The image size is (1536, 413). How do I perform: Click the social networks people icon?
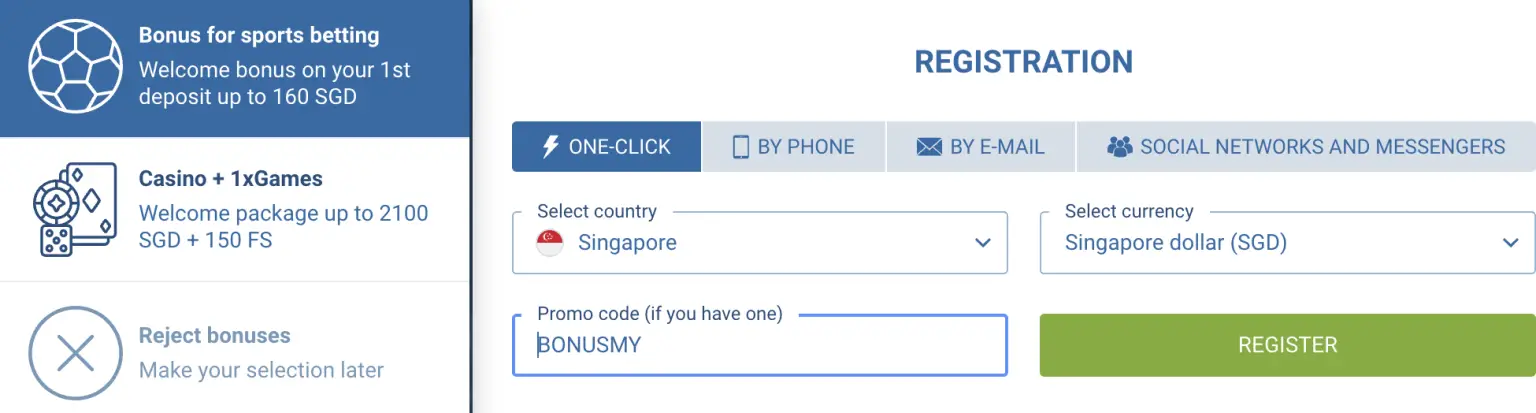pos(1119,147)
